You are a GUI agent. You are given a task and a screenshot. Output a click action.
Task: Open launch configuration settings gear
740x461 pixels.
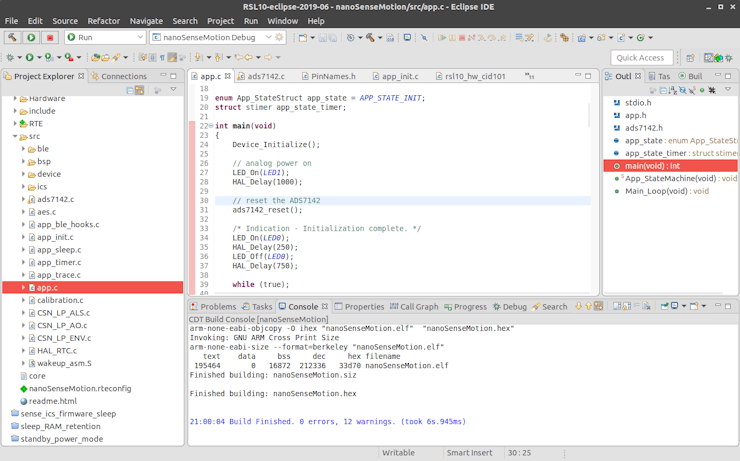pos(280,38)
